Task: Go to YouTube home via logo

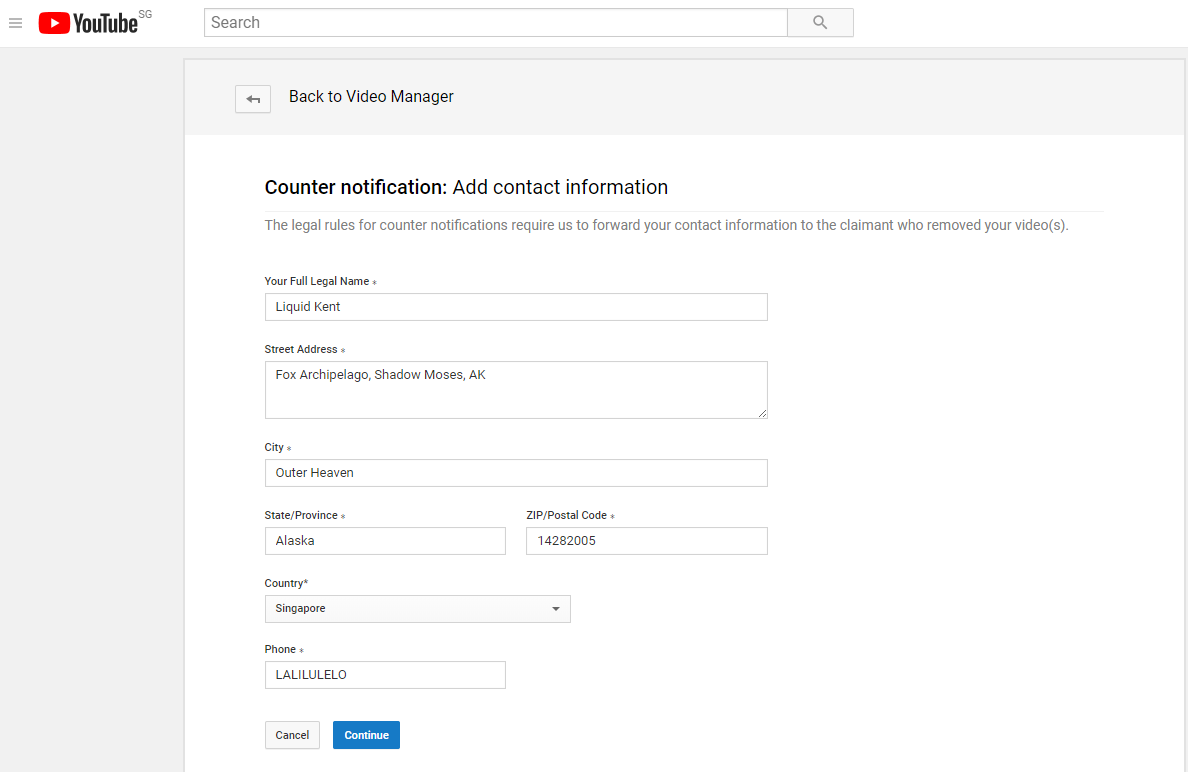Action: point(88,23)
